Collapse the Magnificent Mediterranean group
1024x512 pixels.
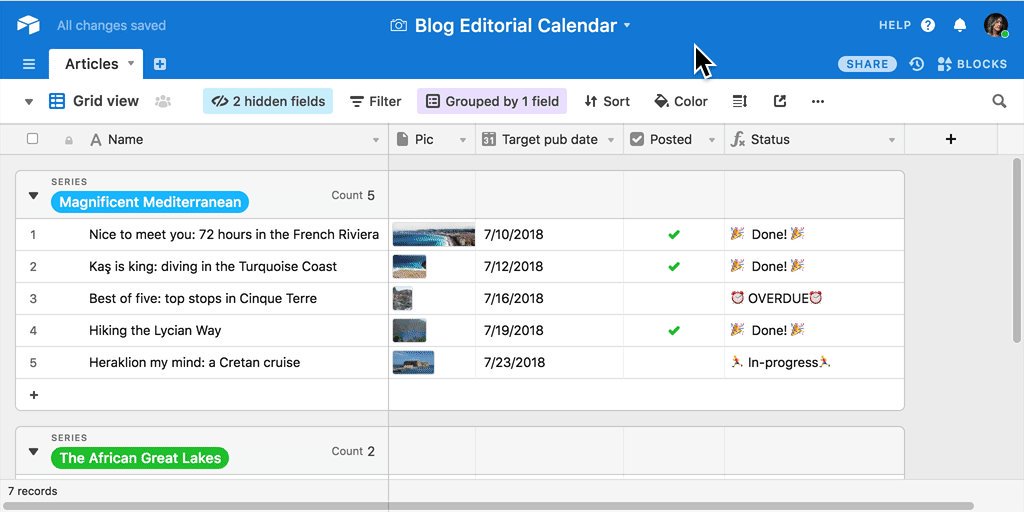point(33,196)
